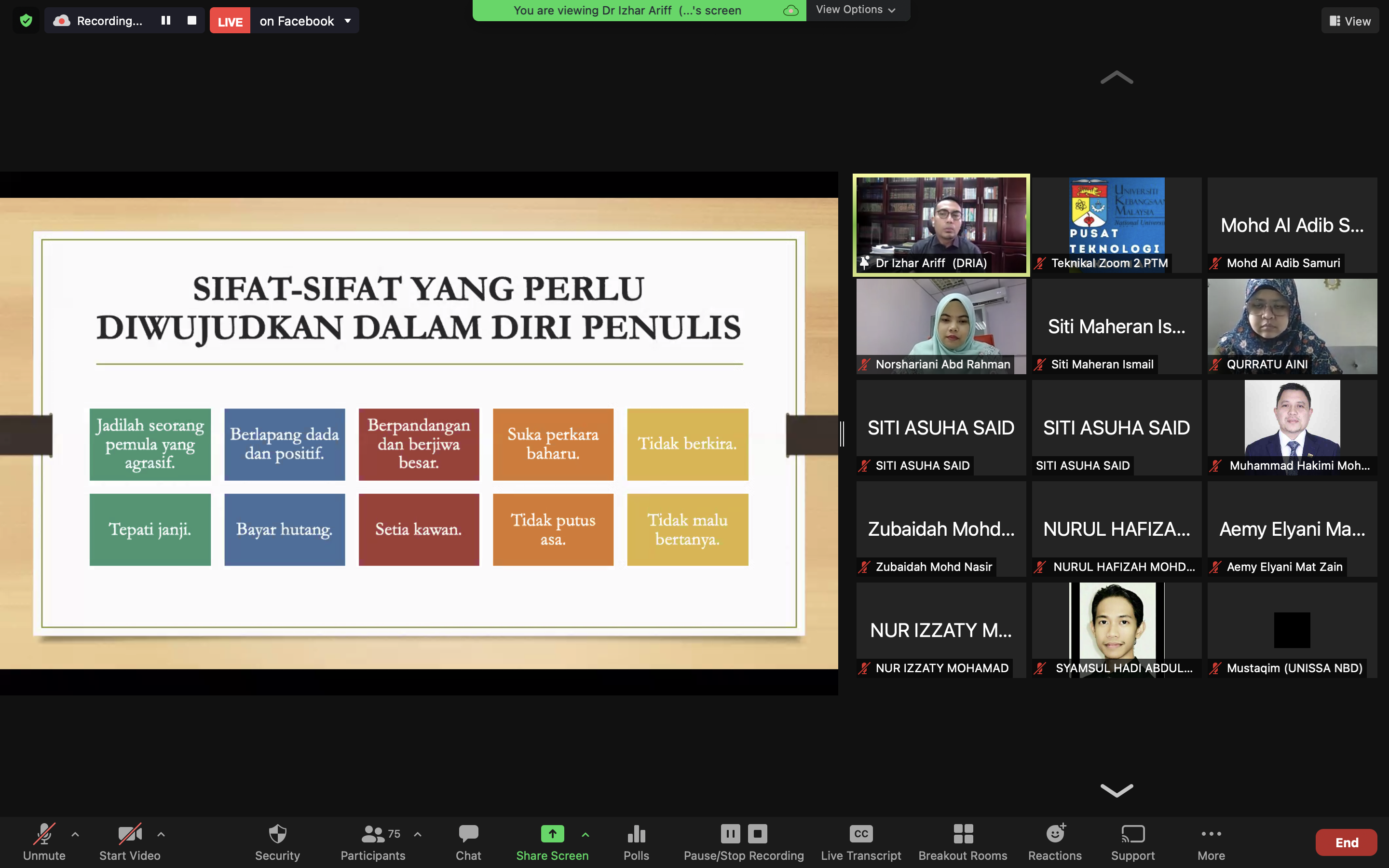
Task: Unmute the microphone
Action: click(44, 841)
